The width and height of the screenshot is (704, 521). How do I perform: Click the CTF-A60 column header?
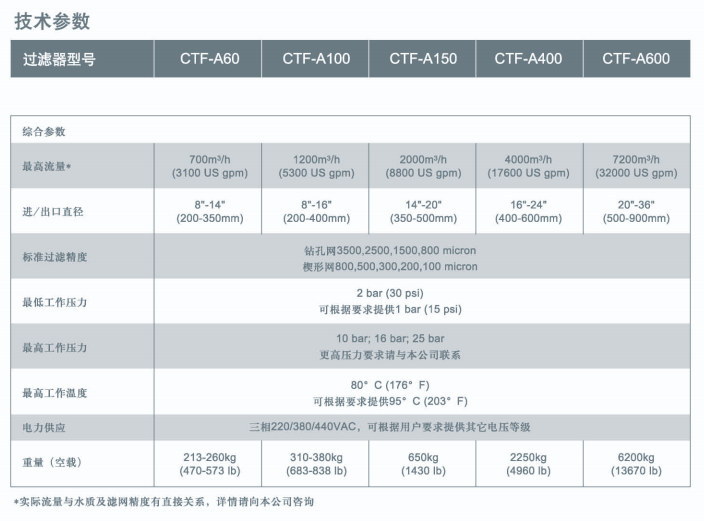tap(207, 59)
